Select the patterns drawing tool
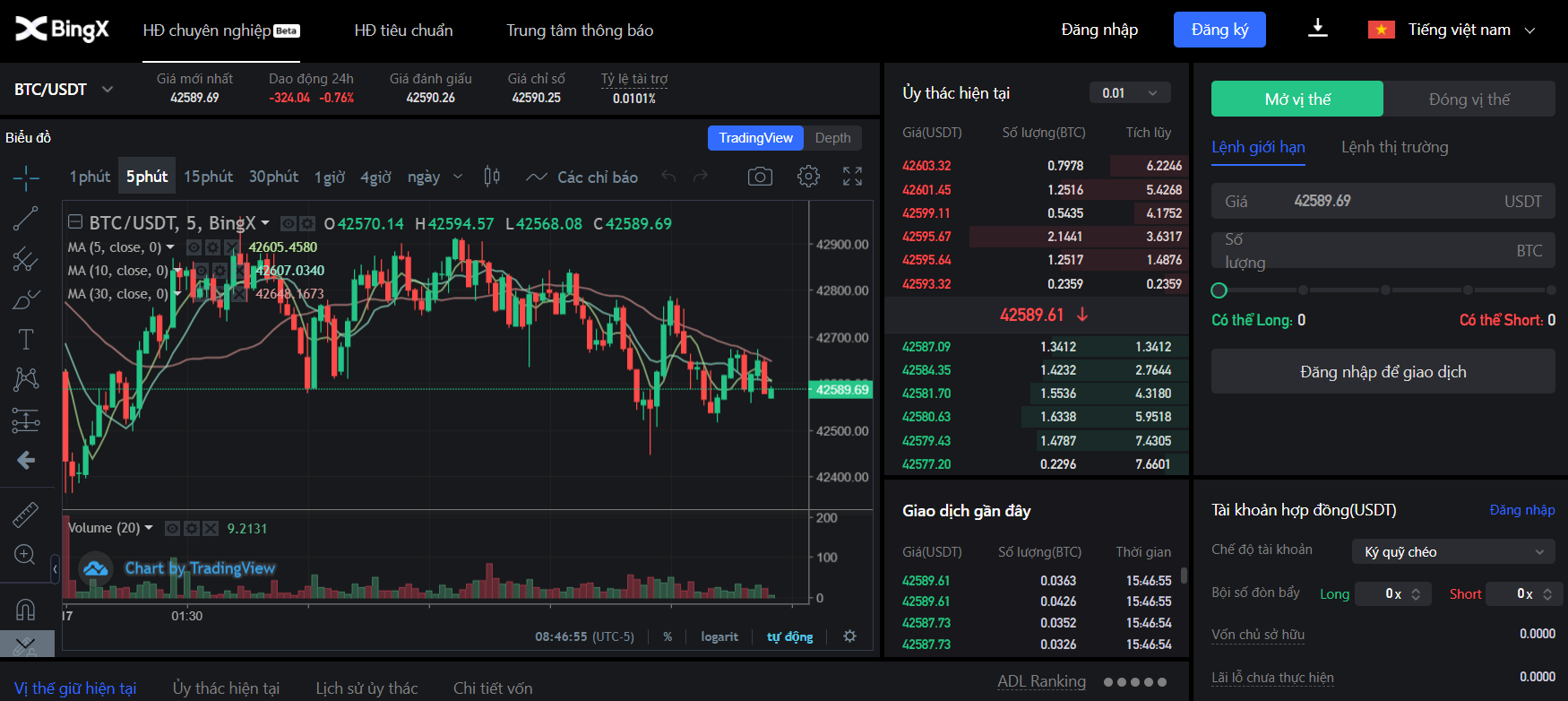Viewport: 1568px width, 701px height. [26, 379]
